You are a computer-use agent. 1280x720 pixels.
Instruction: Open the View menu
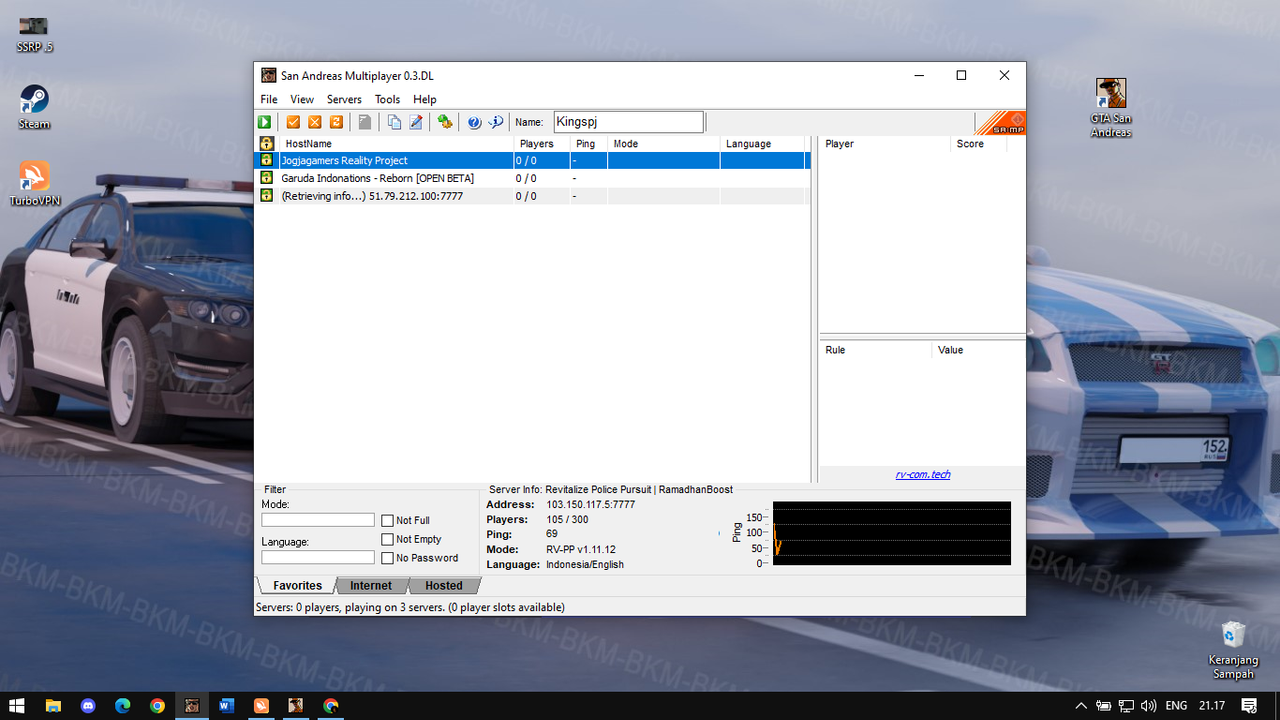(x=302, y=100)
